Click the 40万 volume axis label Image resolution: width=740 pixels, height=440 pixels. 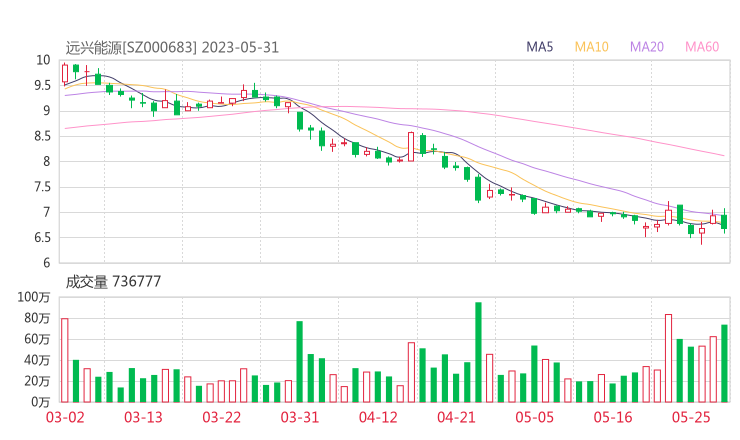click(x=37, y=360)
